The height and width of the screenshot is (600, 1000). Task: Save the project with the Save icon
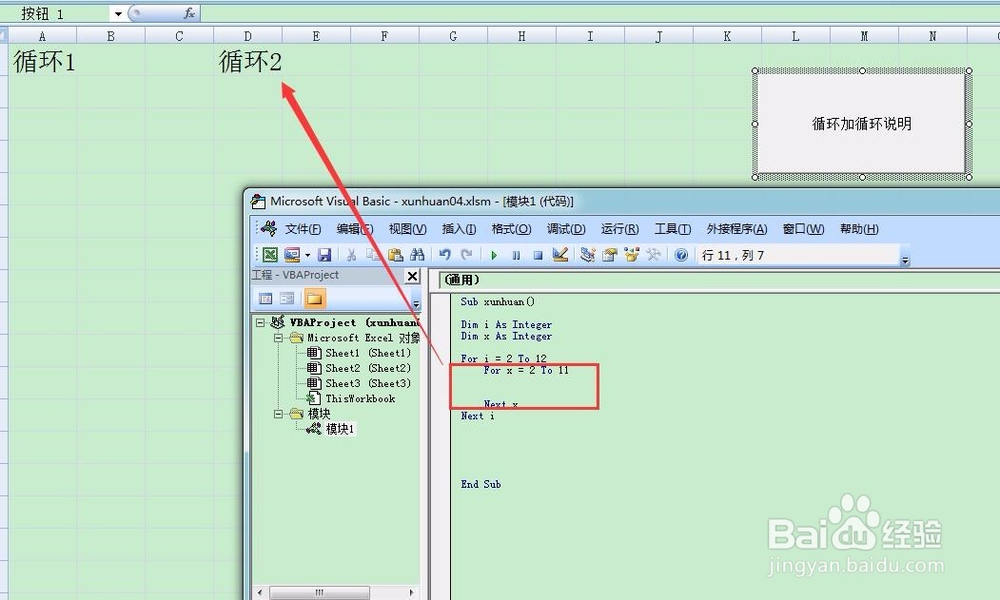[x=327, y=253]
